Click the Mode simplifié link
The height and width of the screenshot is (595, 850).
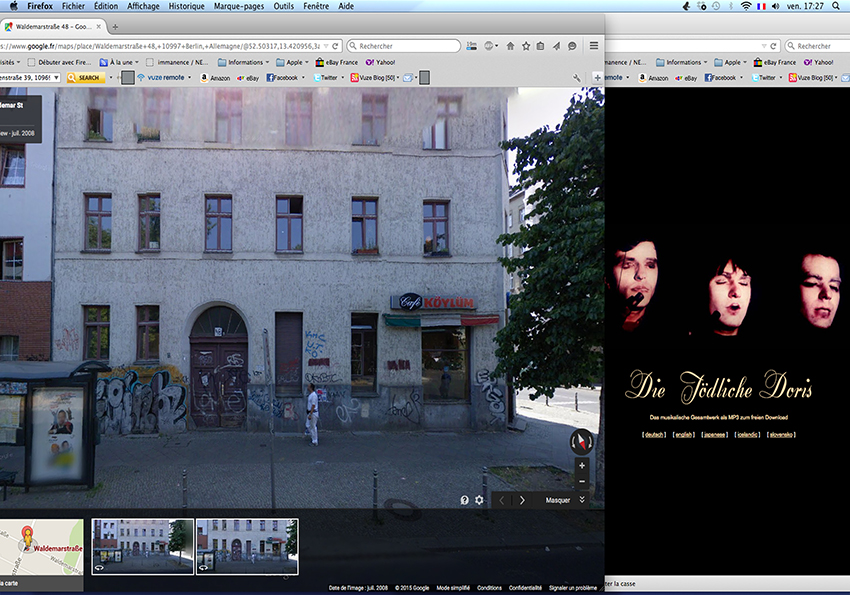pos(453,588)
